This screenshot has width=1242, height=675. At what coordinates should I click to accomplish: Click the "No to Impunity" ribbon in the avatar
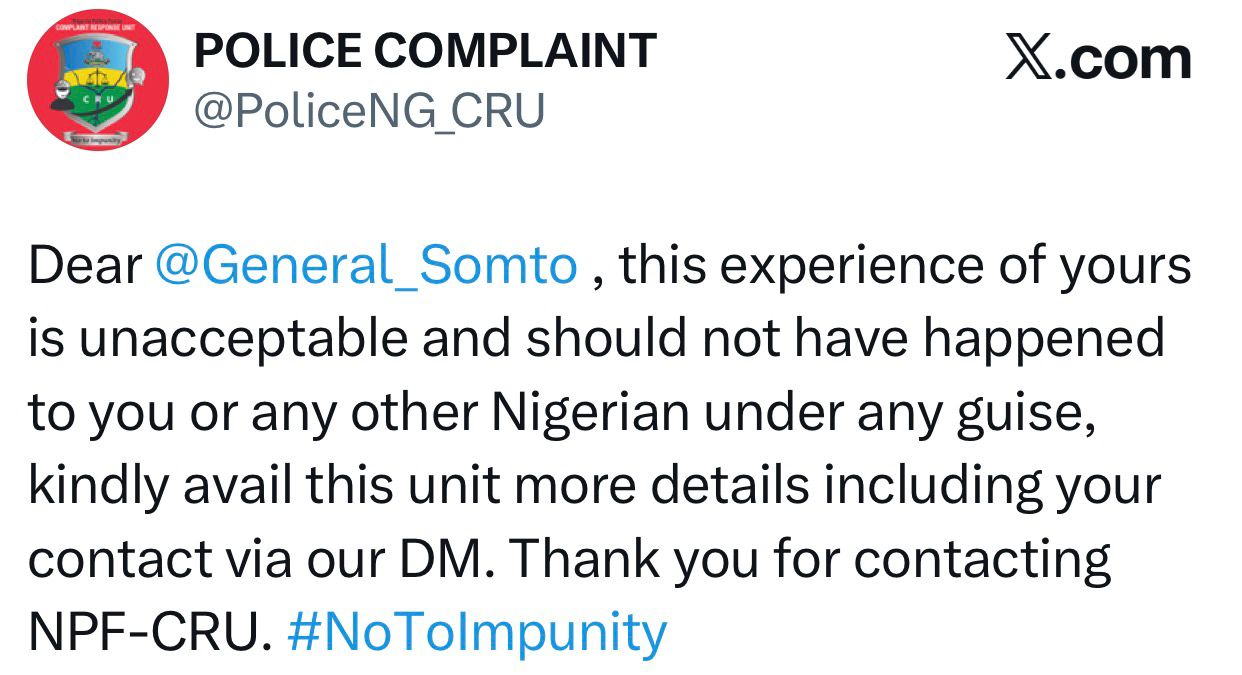coord(95,141)
